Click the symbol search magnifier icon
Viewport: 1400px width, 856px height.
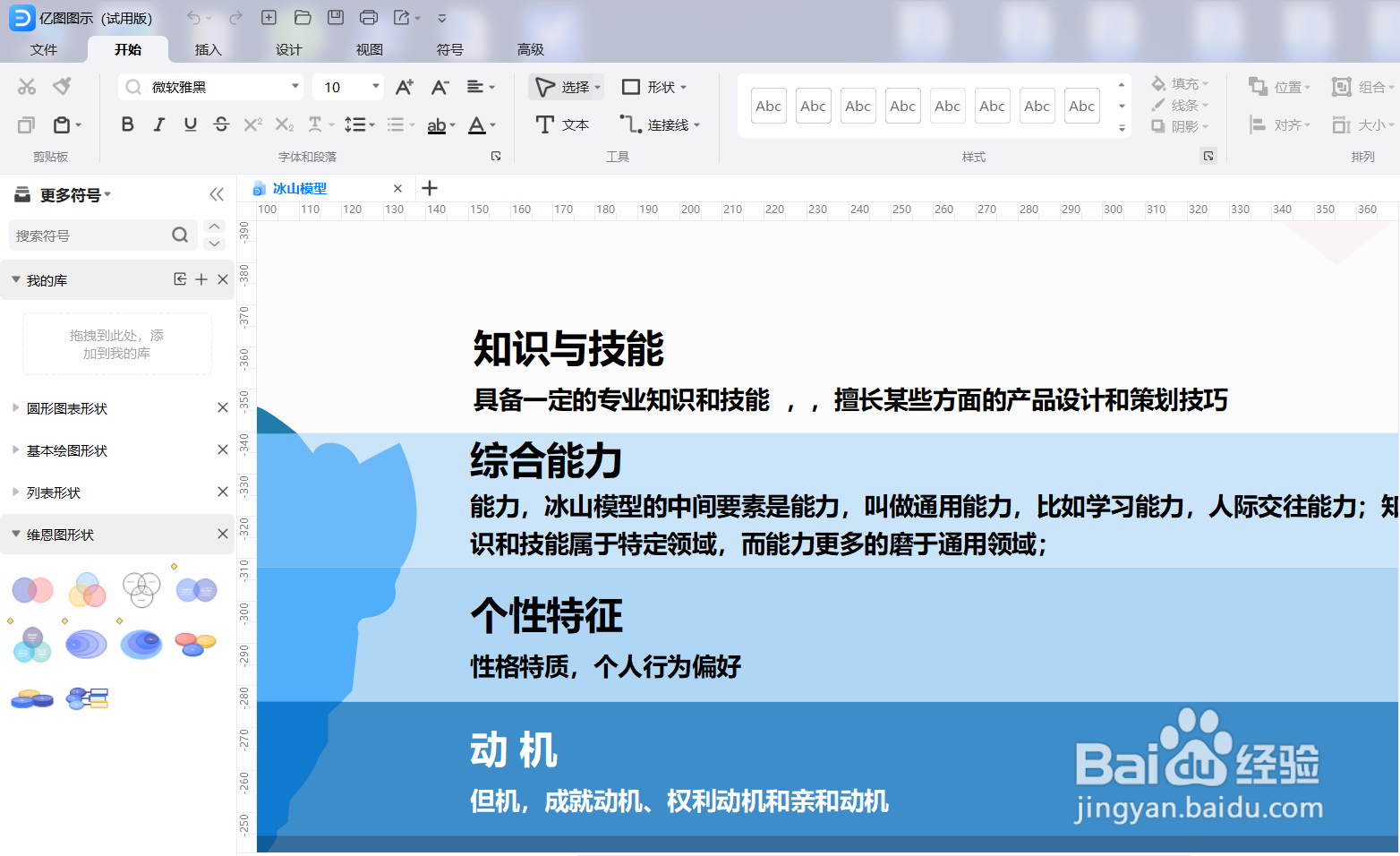[180, 235]
